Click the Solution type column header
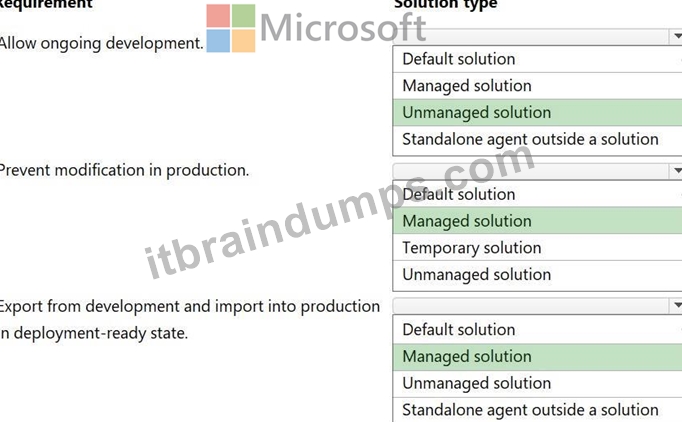 [x=445, y=4]
